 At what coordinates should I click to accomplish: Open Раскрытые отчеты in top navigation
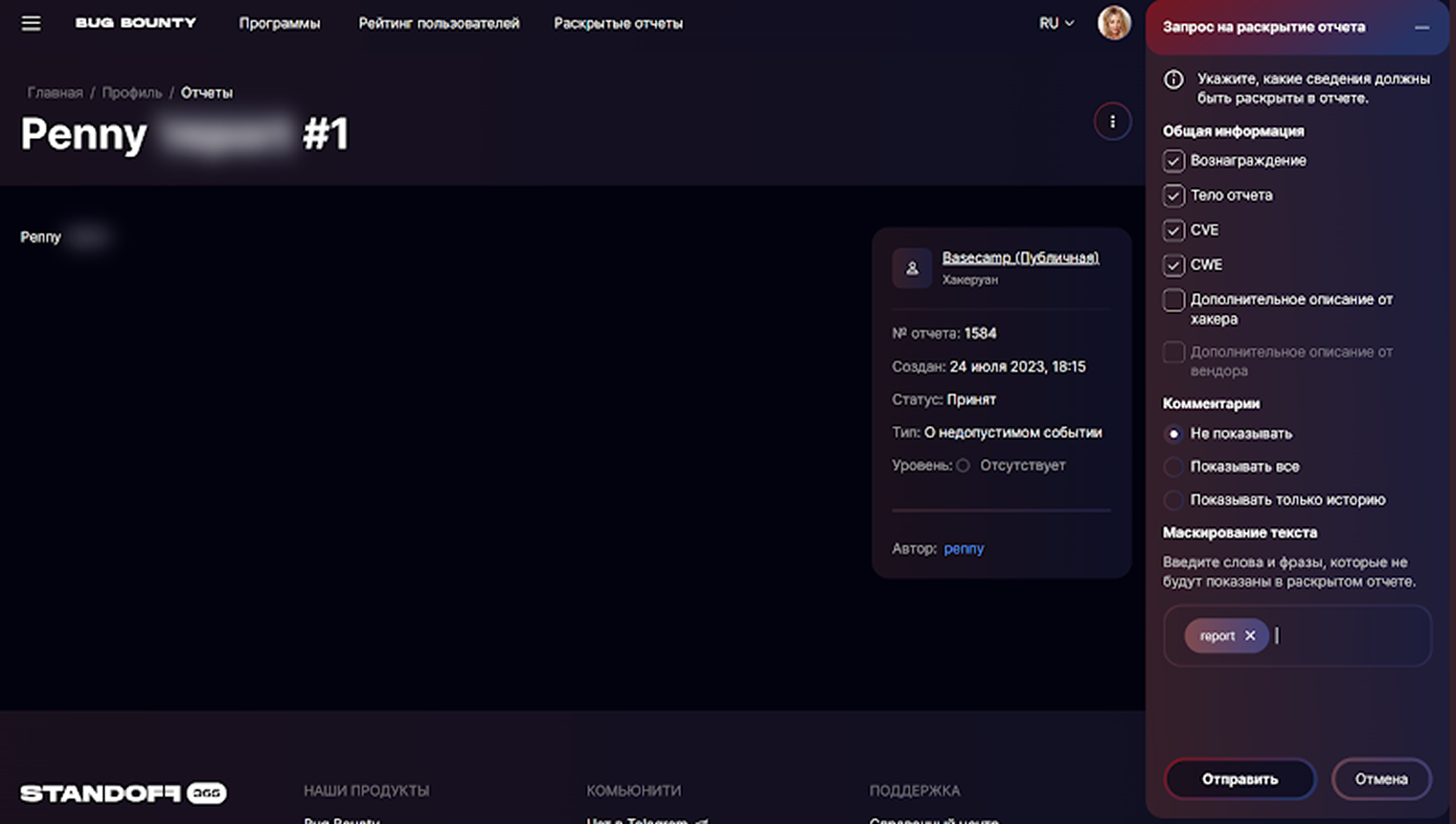[x=618, y=23]
